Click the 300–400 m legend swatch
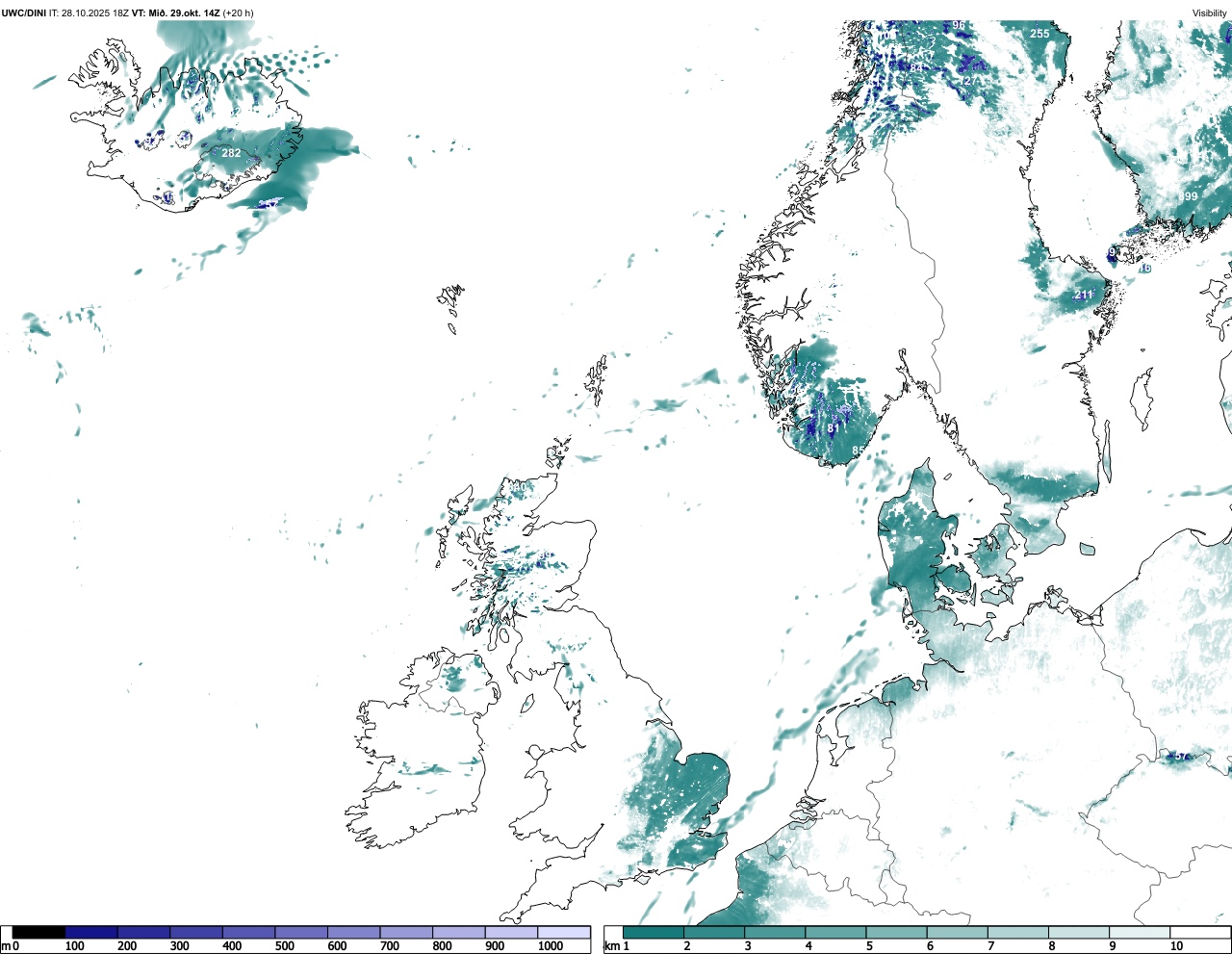This screenshot has height=954, width=1232. (196, 932)
